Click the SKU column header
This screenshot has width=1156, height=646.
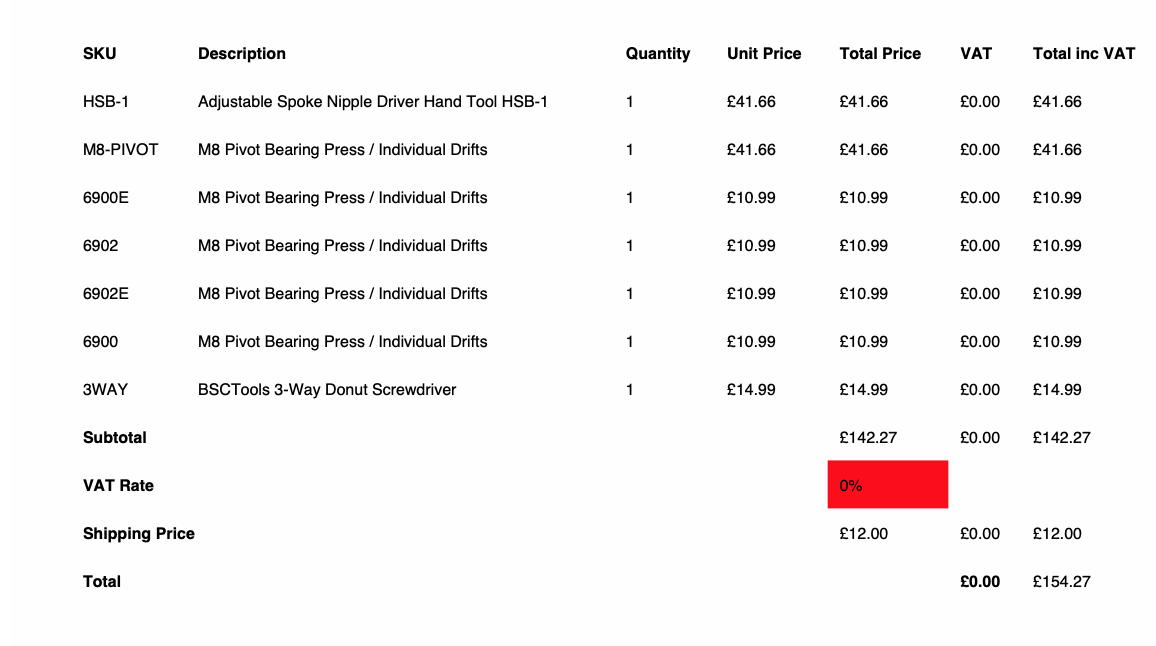pyautogui.click(x=99, y=53)
